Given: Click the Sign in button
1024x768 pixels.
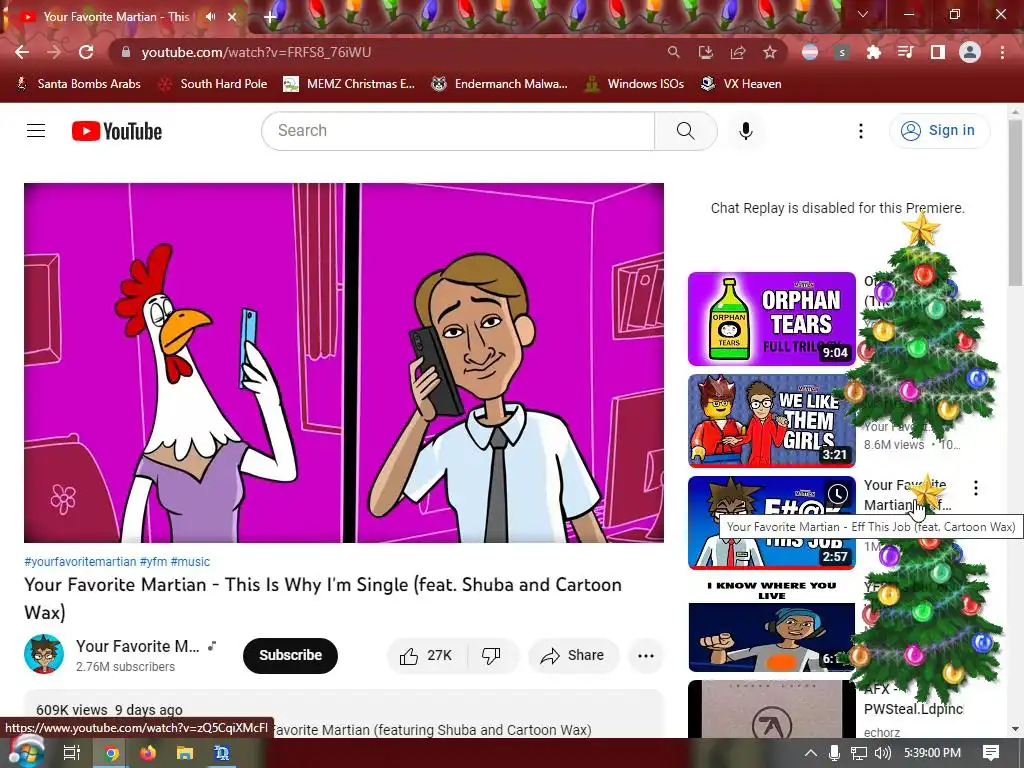Looking at the screenshot, I should tap(939, 131).
